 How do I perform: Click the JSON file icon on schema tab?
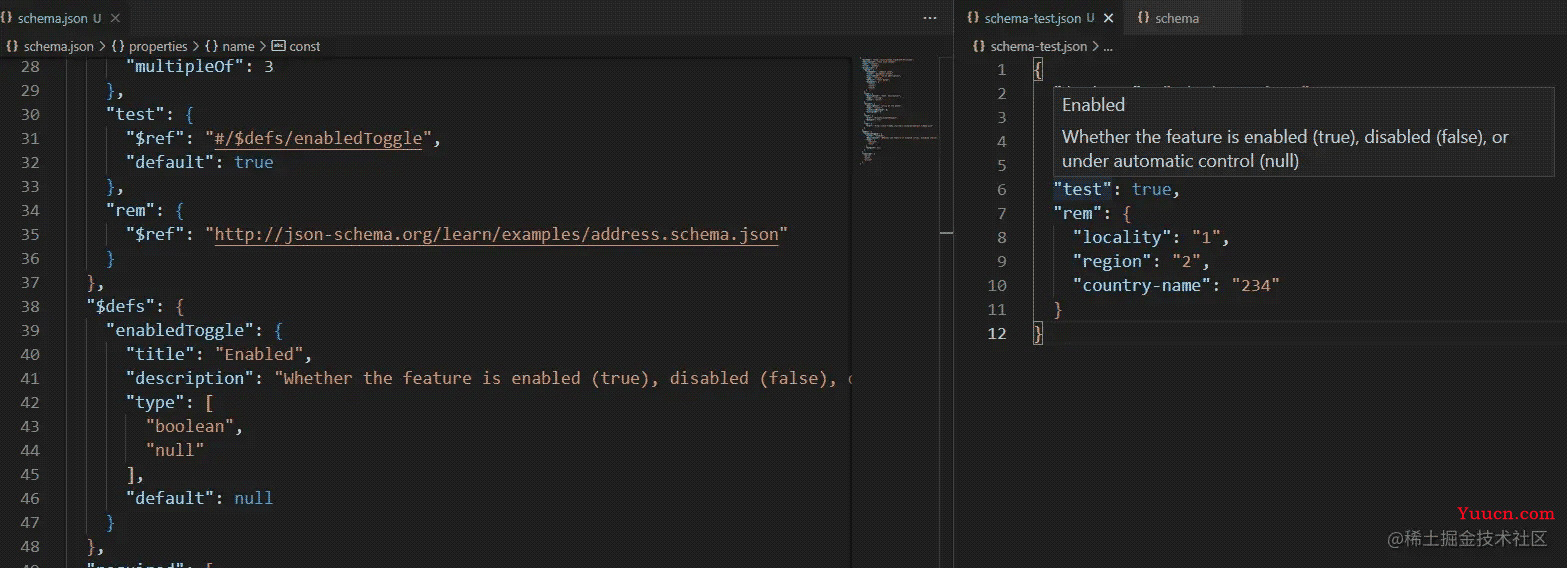1143,18
